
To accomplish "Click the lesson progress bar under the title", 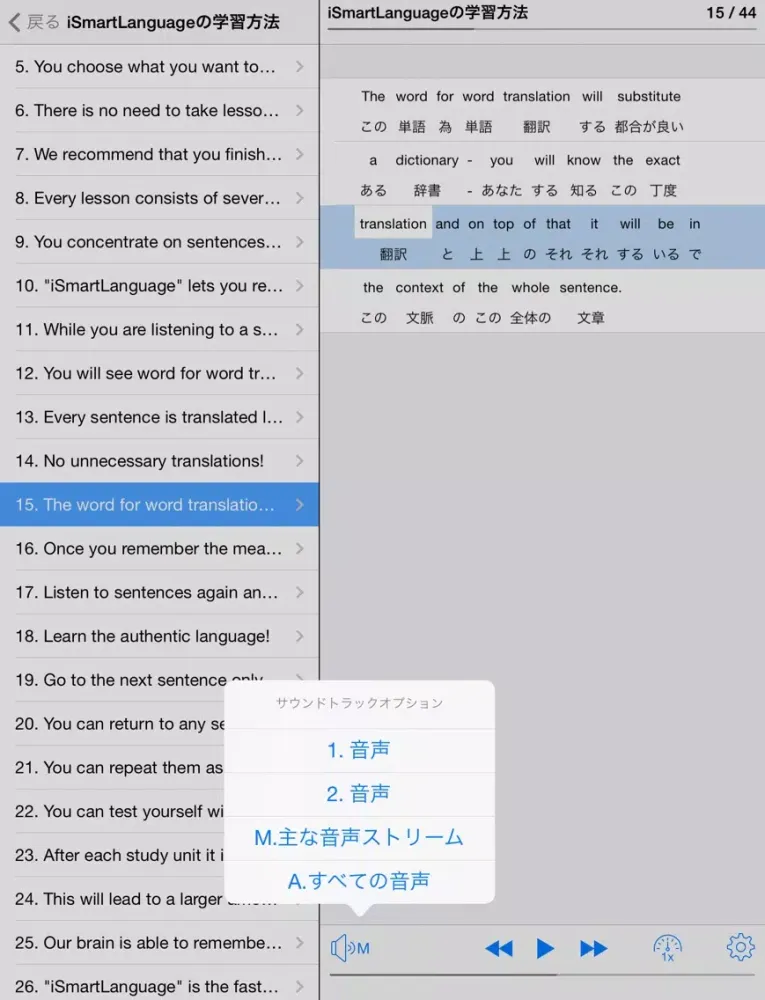I will (x=543, y=29).
